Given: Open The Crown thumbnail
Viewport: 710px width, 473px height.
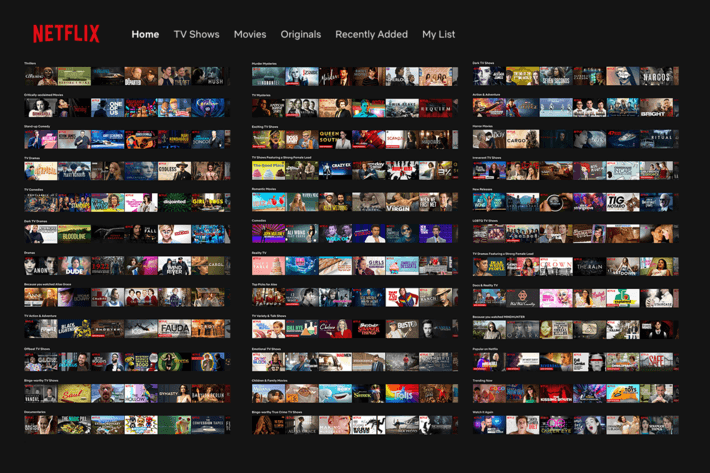Looking at the screenshot, I should [556, 267].
